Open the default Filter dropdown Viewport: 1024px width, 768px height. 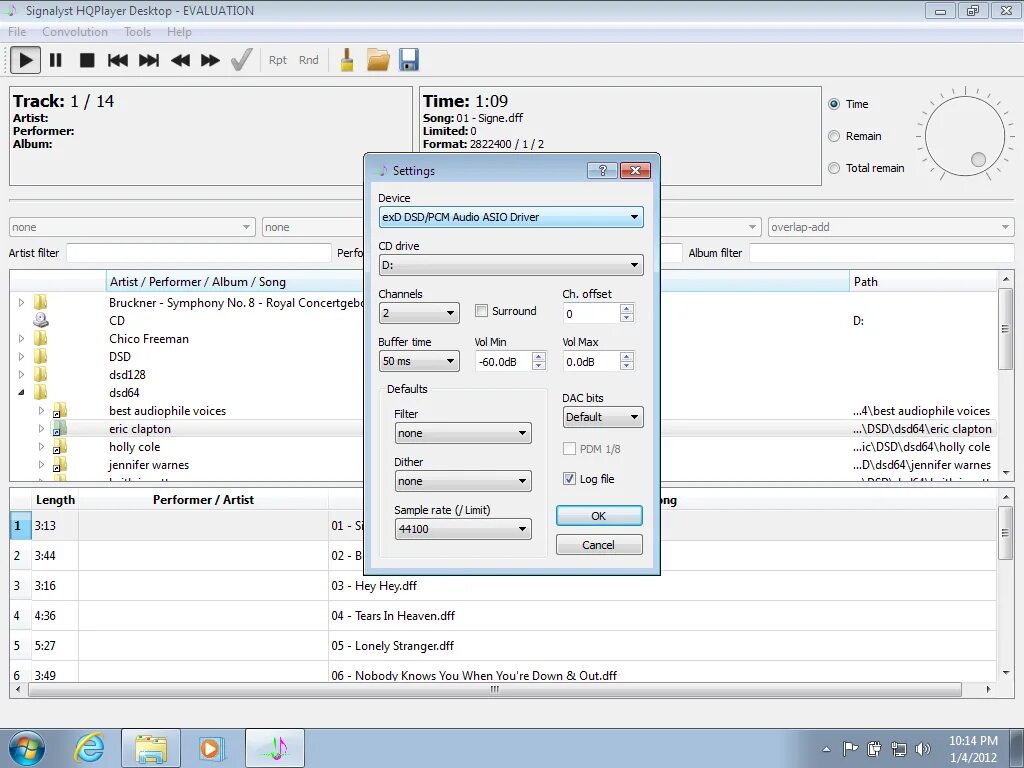click(x=463, y=433)
